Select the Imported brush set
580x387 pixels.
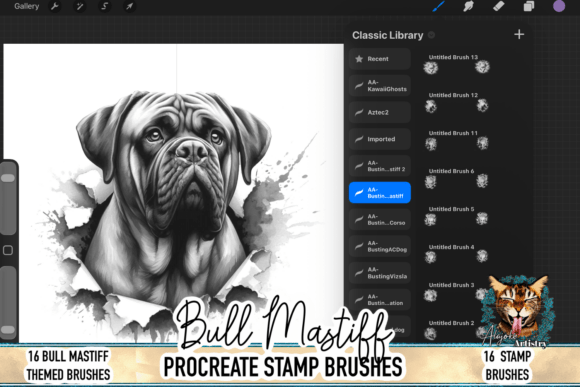[x=380, y=139]
